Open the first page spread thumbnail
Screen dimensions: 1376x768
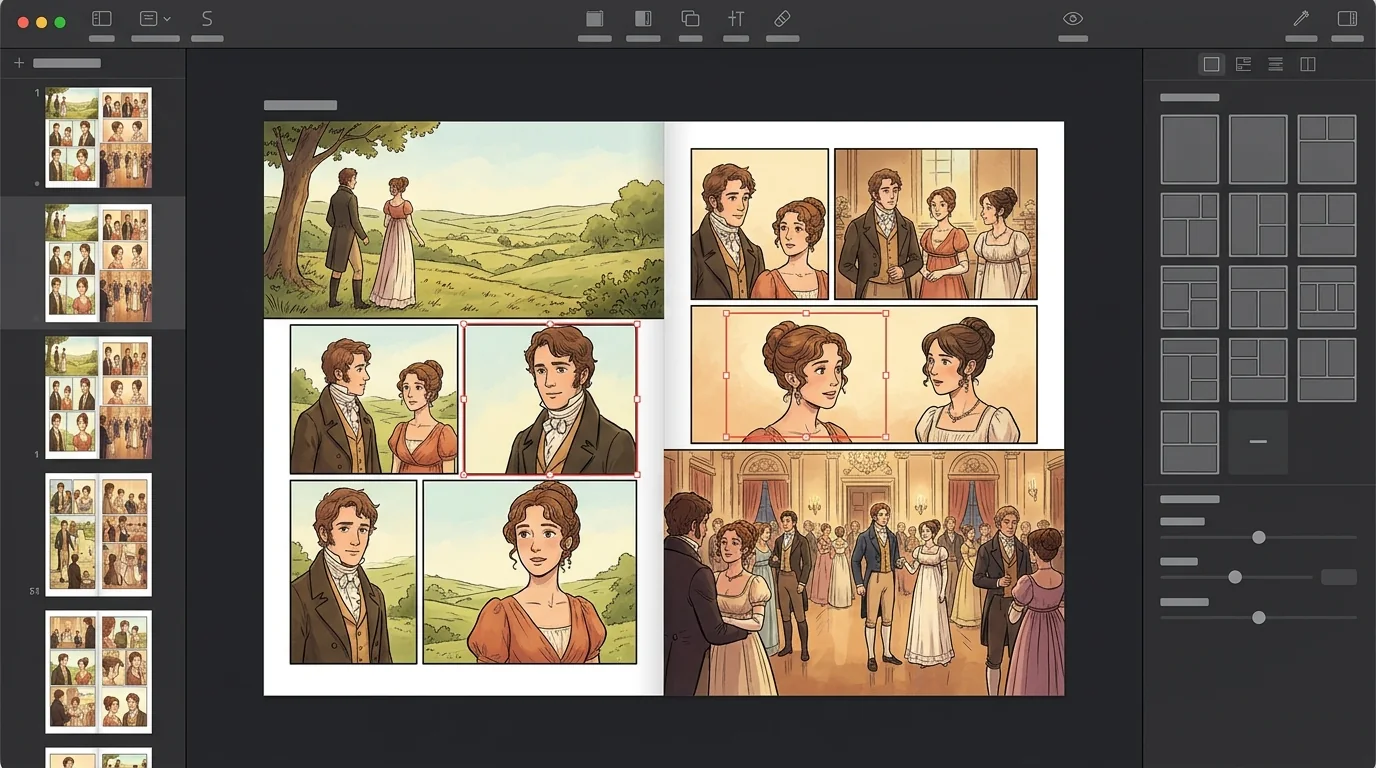[98, 138]
